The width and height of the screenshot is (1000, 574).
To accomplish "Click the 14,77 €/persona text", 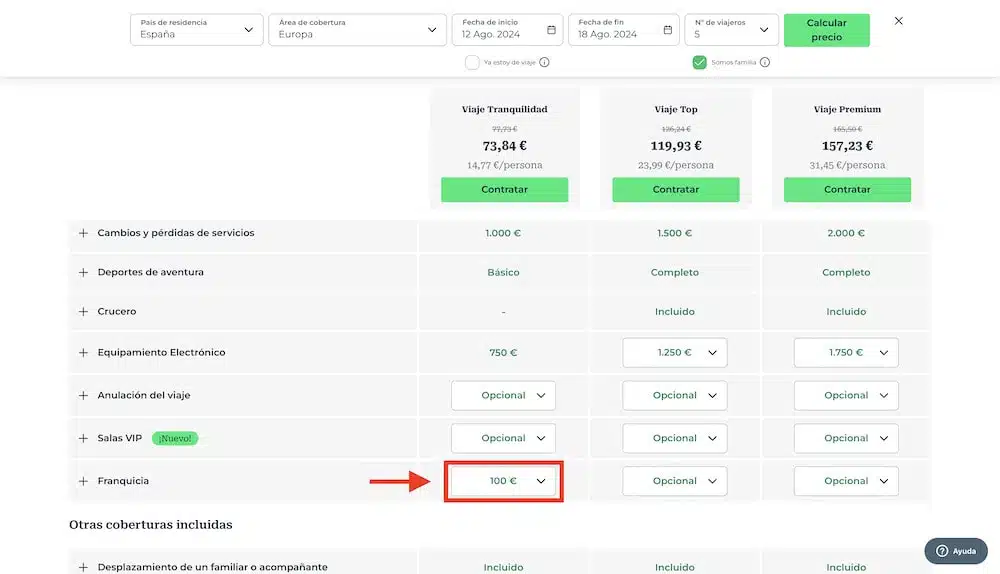I will [504, 165].
